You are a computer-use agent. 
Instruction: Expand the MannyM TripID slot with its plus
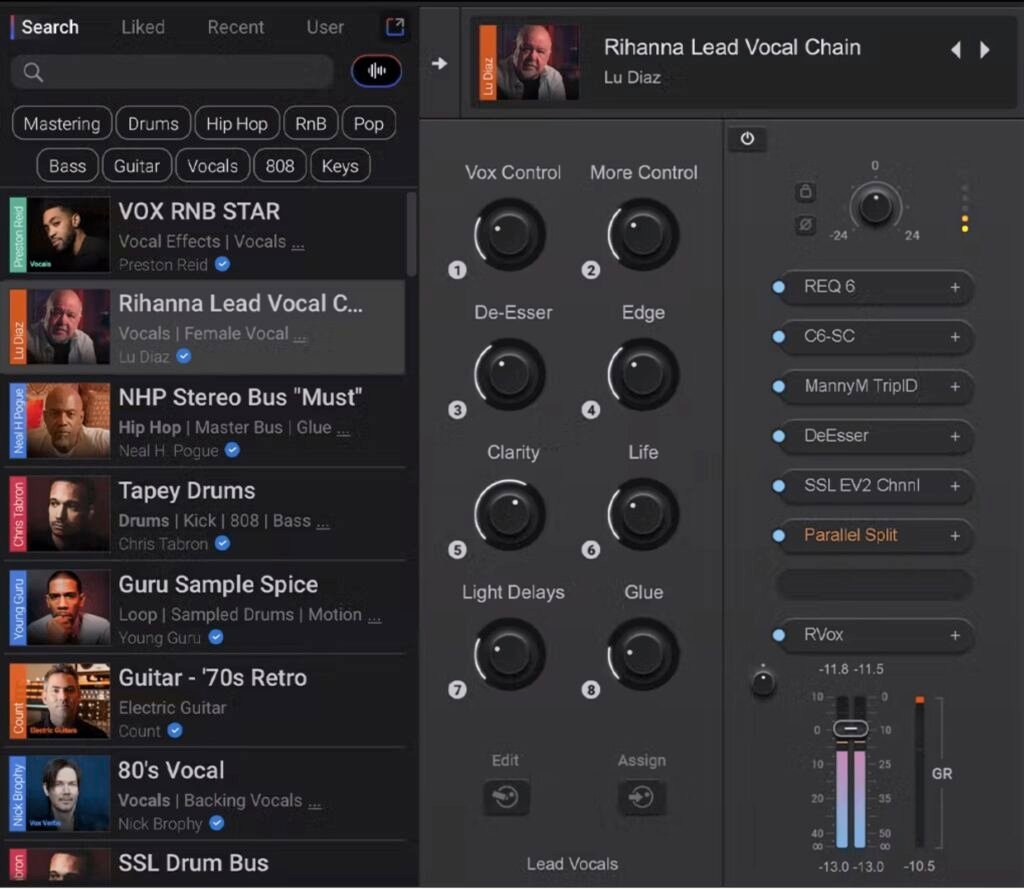coord(955,387)
